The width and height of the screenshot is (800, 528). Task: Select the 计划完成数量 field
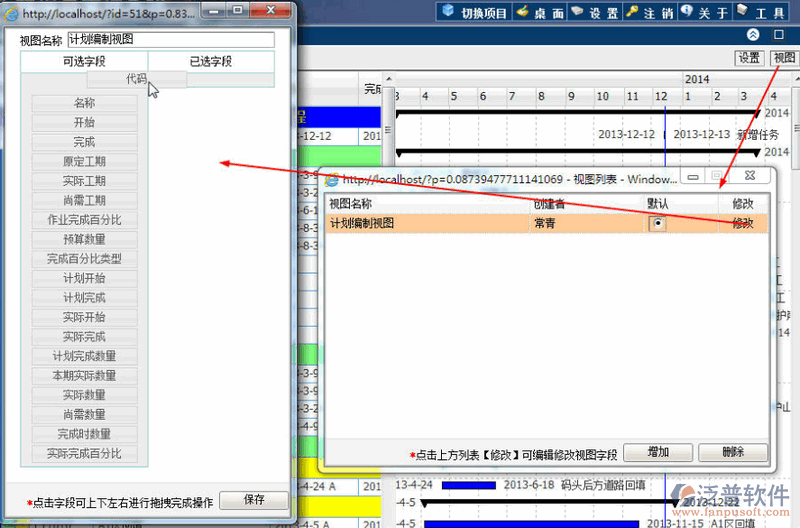84,356
